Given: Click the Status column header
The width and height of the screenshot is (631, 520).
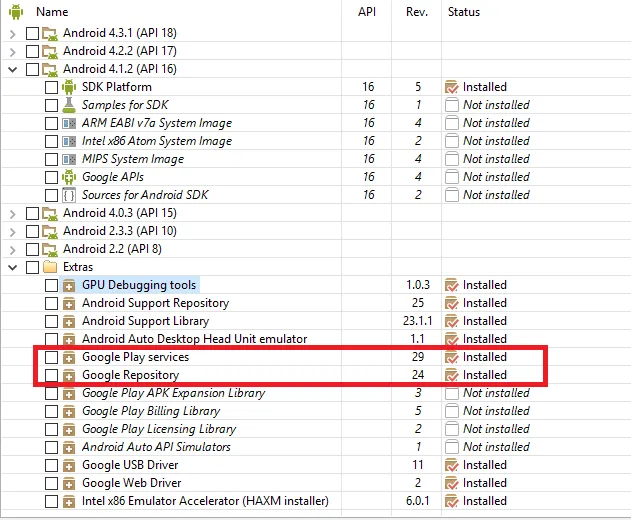Looking at the screenshot, I should [464, 12].
